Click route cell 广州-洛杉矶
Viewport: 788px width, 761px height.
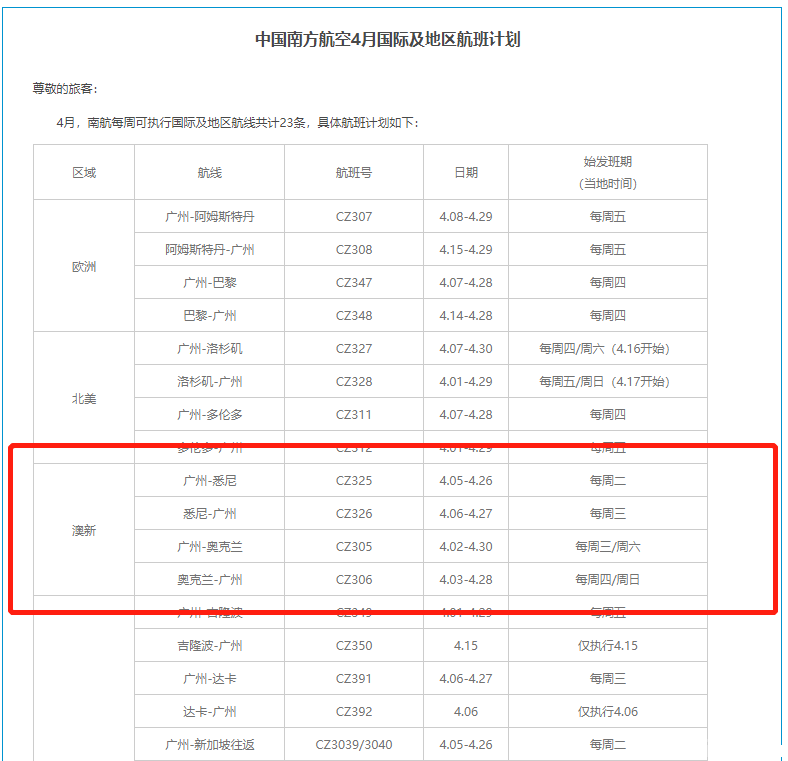[x=210, y=348]
